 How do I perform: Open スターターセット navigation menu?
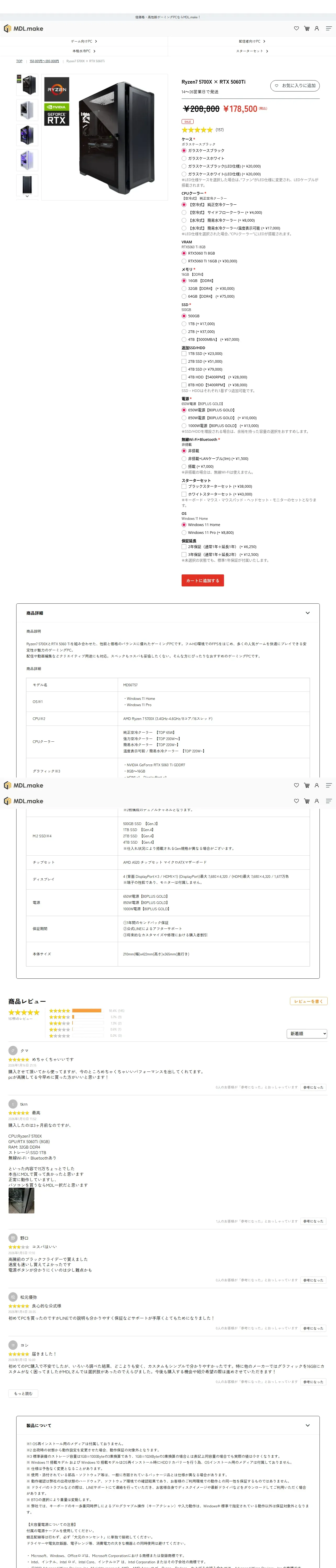pyautogui.click(x=252, y=51)
